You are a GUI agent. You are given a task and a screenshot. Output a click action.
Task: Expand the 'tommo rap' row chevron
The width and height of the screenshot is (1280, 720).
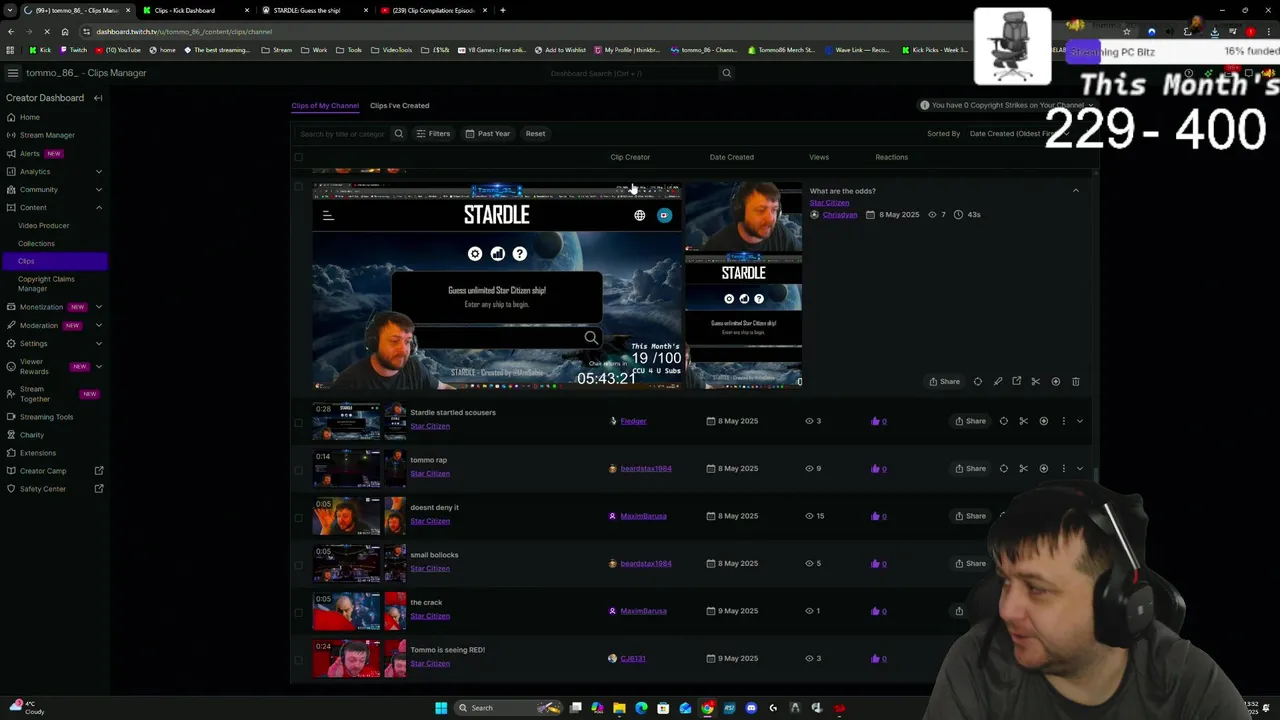[x=1079, y=469]
